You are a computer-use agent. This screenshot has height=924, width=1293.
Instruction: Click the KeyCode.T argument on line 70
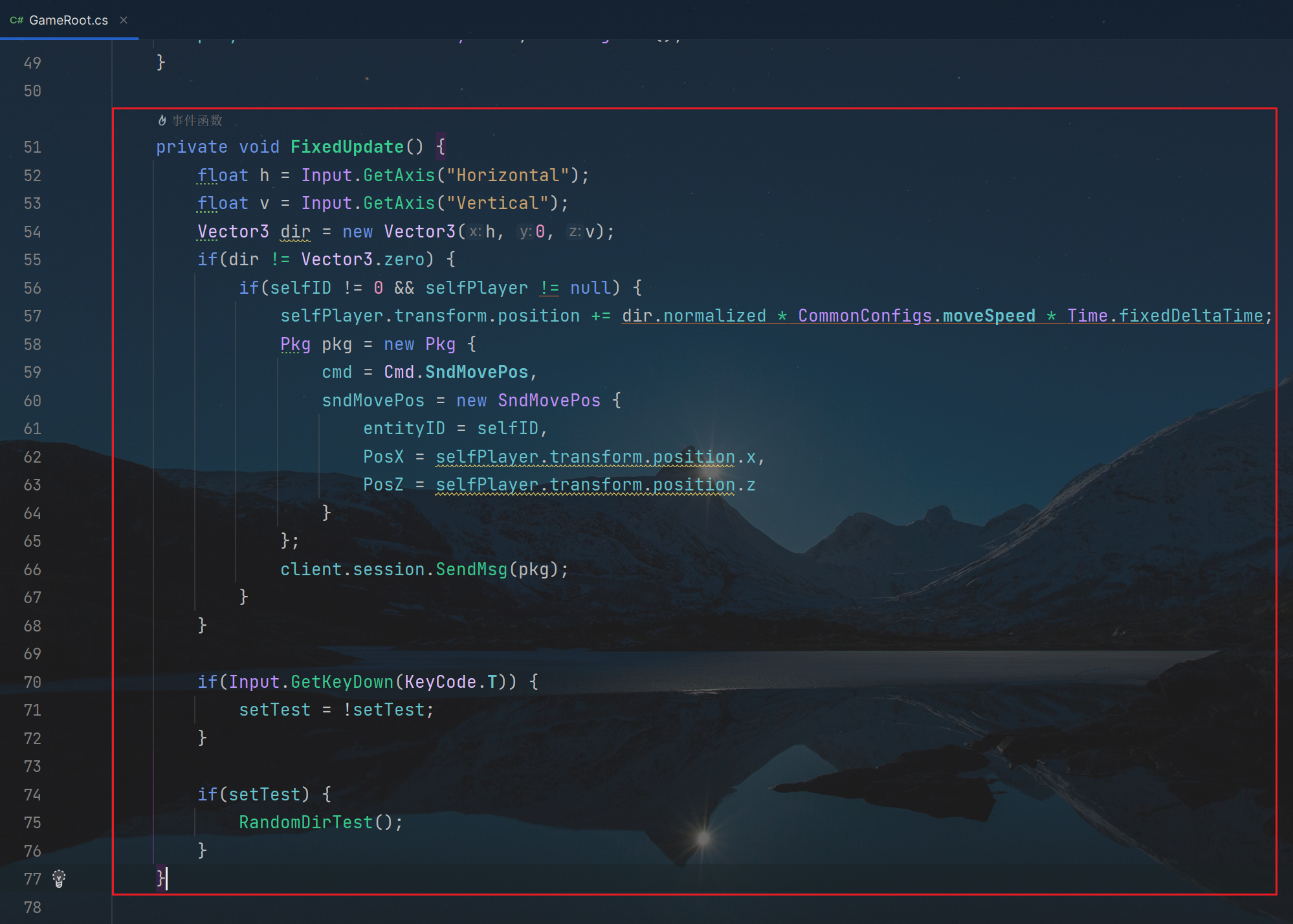click(x=450, y=682)
